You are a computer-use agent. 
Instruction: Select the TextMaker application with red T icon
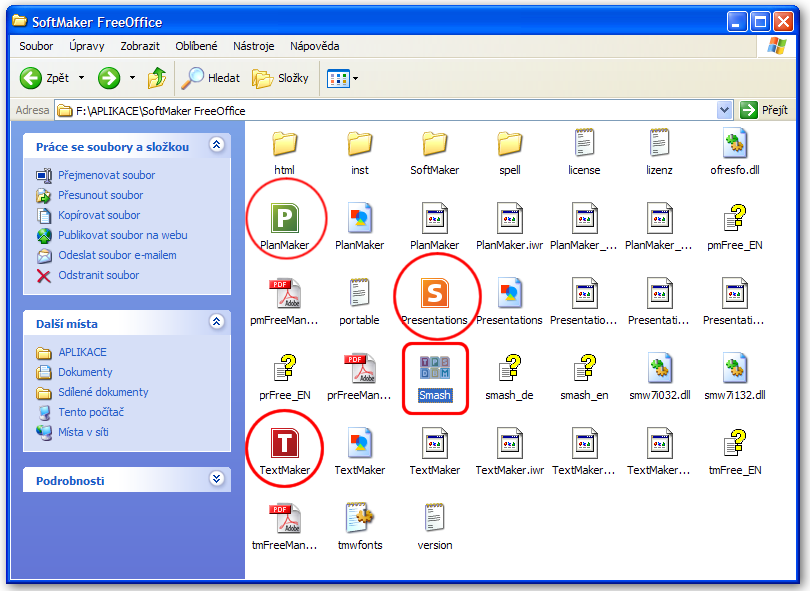pos(284,451)
